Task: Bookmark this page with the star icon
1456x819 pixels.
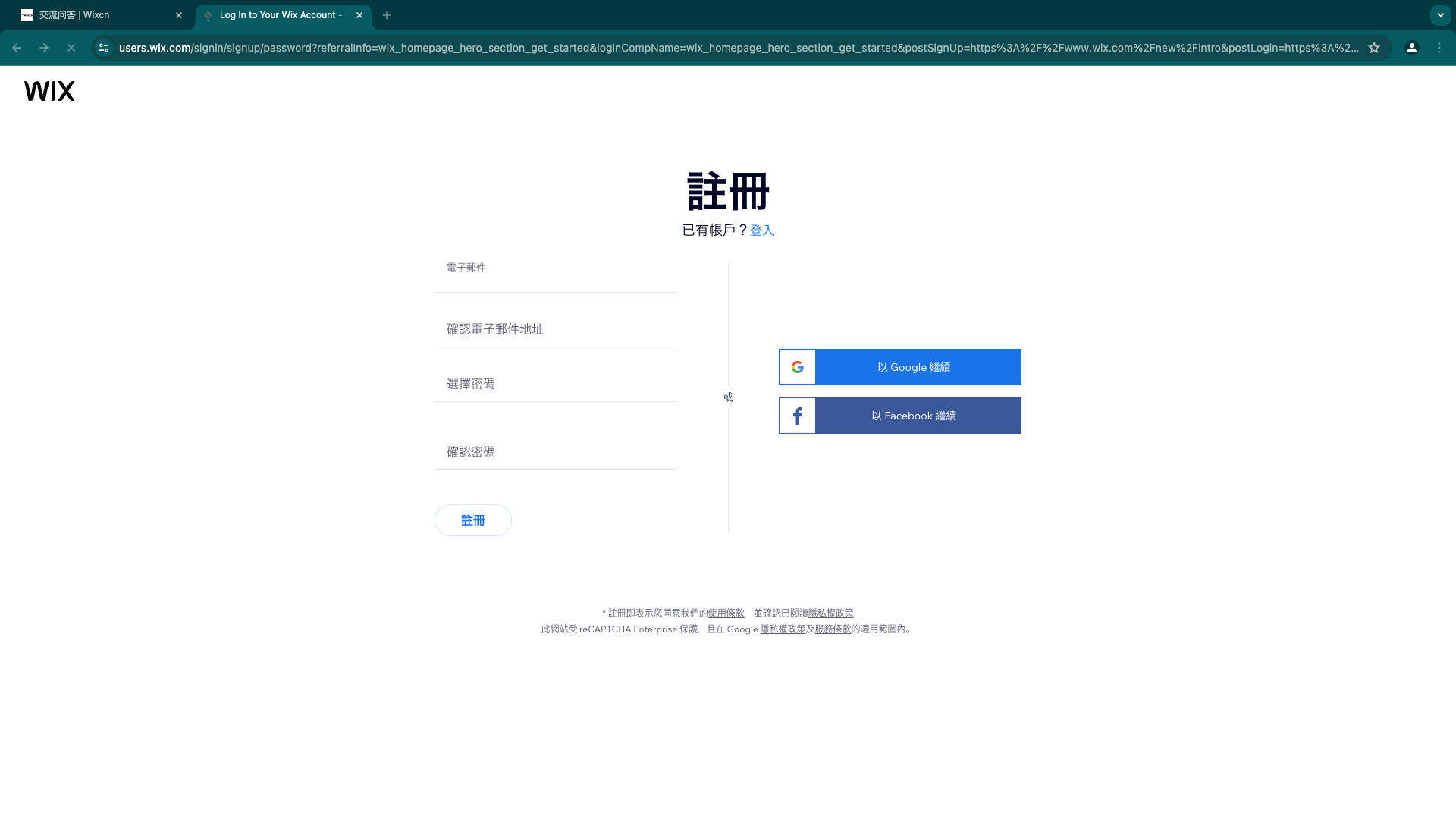Action: [1374, 48]
